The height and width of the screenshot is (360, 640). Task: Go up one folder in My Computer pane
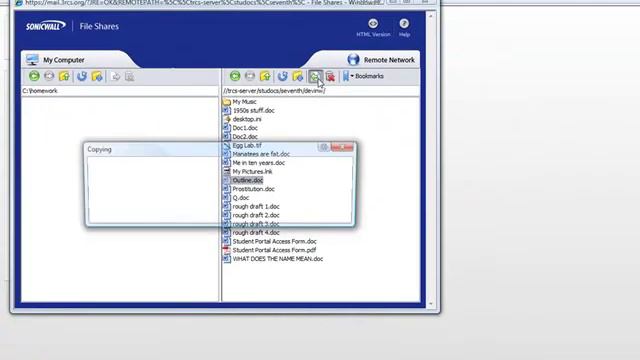click(64, 76)
